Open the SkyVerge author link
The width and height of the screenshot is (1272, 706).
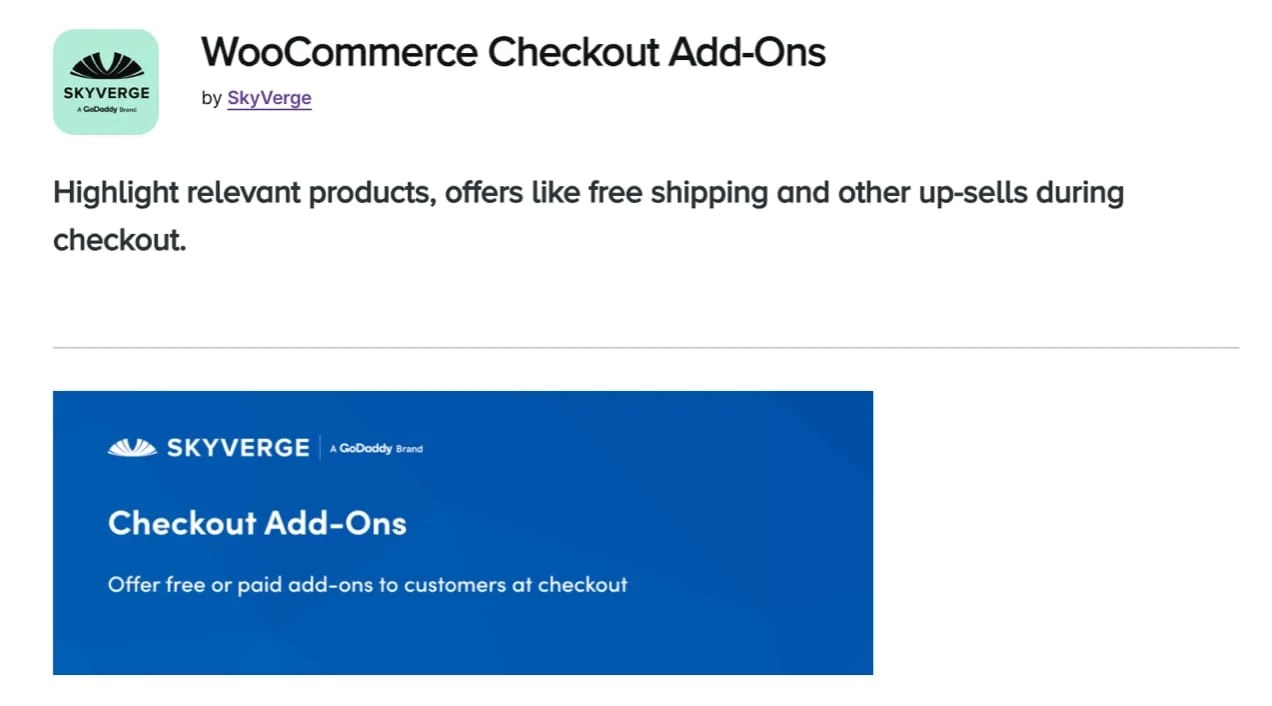pos(269,98)
